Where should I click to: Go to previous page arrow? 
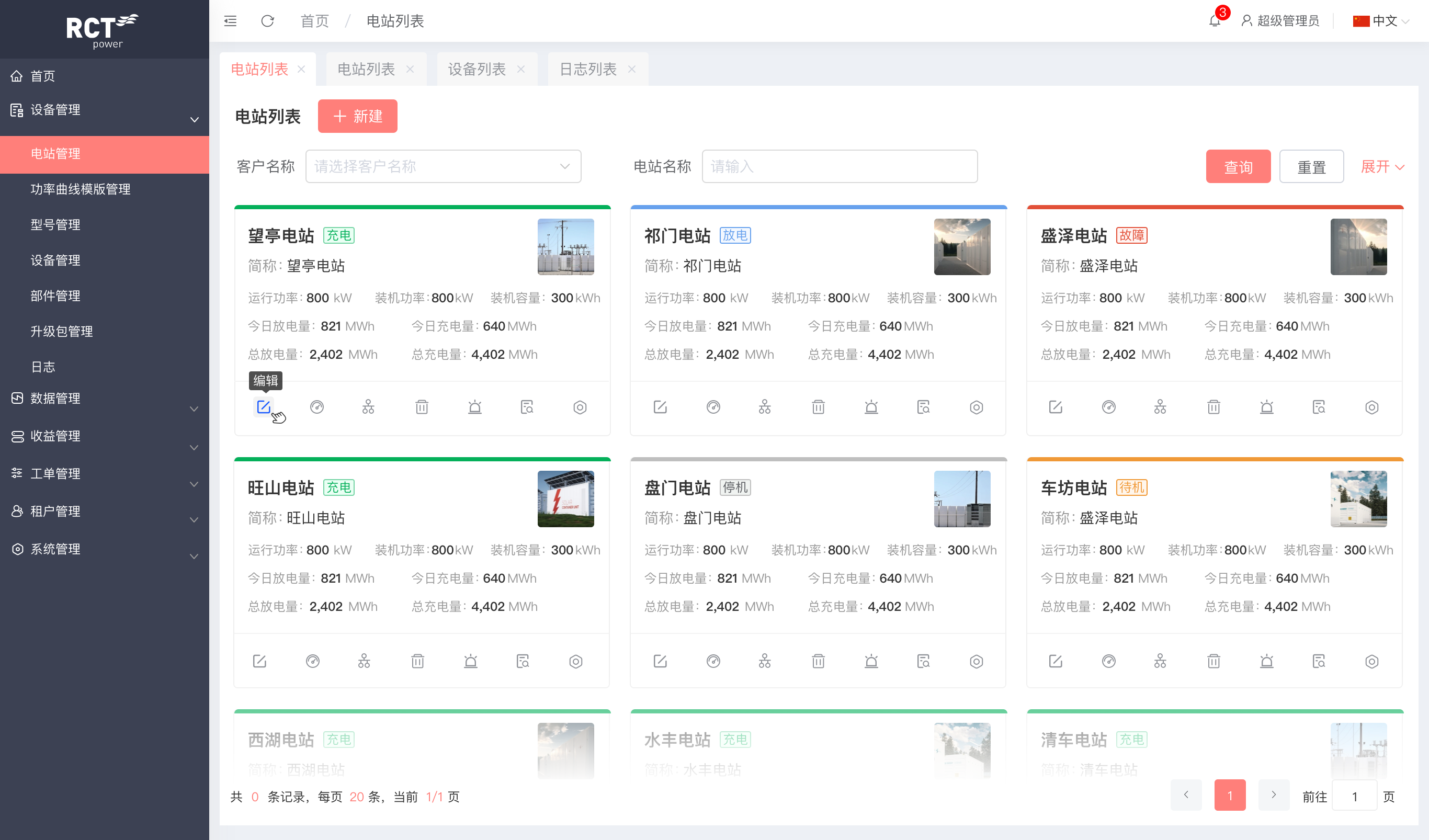[1186, 795]
